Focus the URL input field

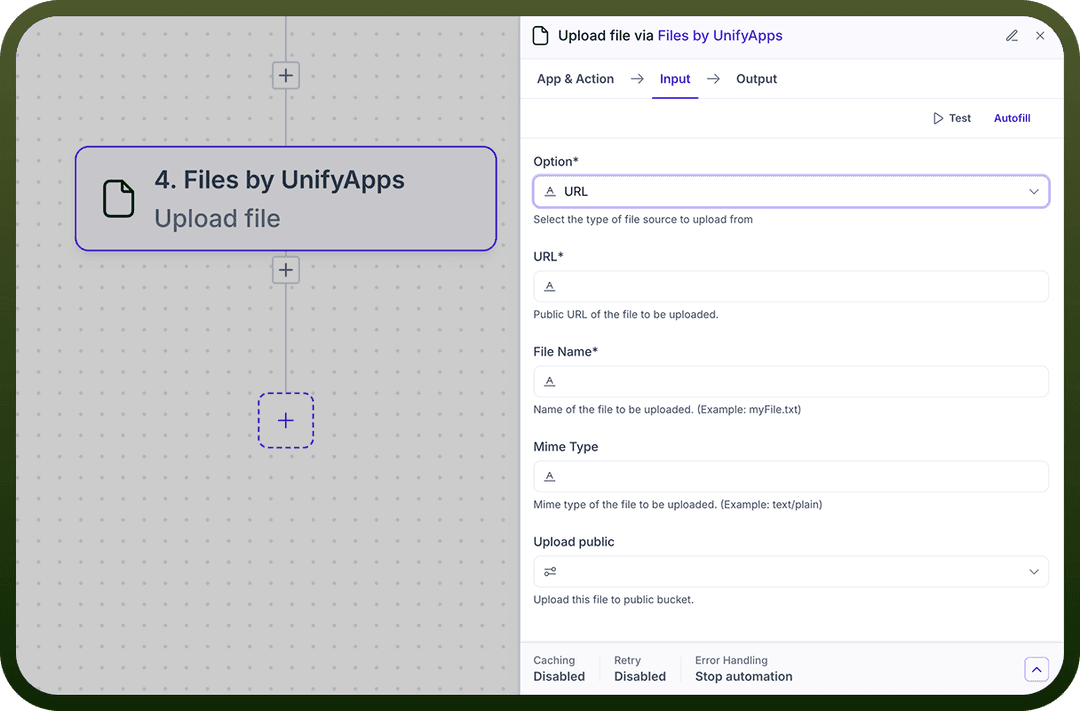pos(791,287)
